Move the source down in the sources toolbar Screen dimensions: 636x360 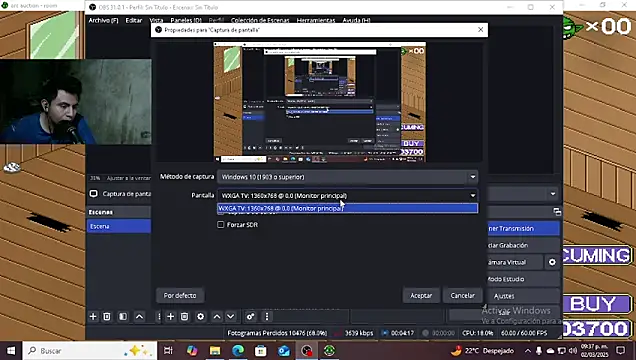230,317
